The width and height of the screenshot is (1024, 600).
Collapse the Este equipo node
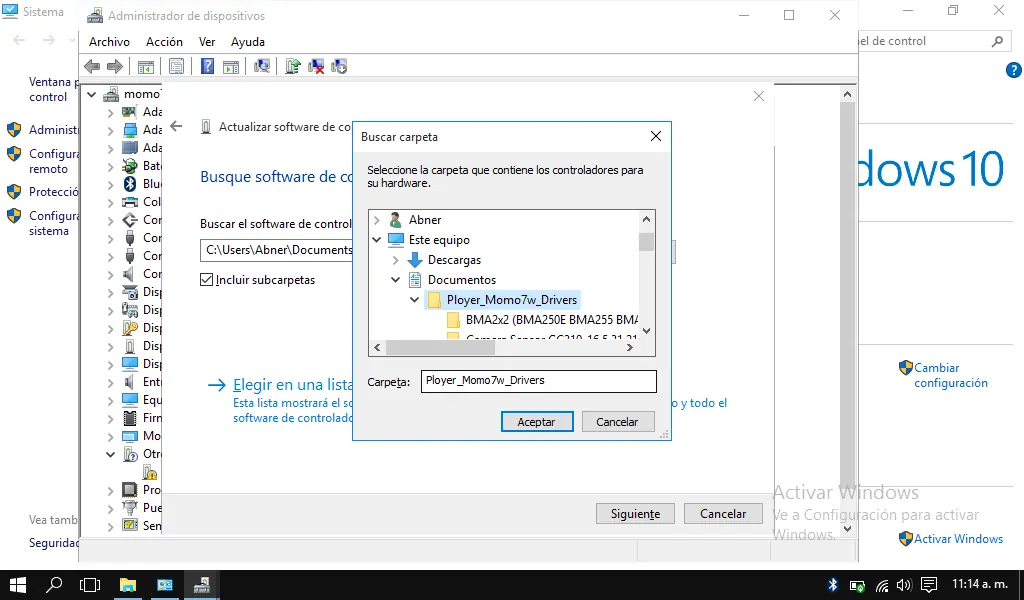tap(376, 240)
